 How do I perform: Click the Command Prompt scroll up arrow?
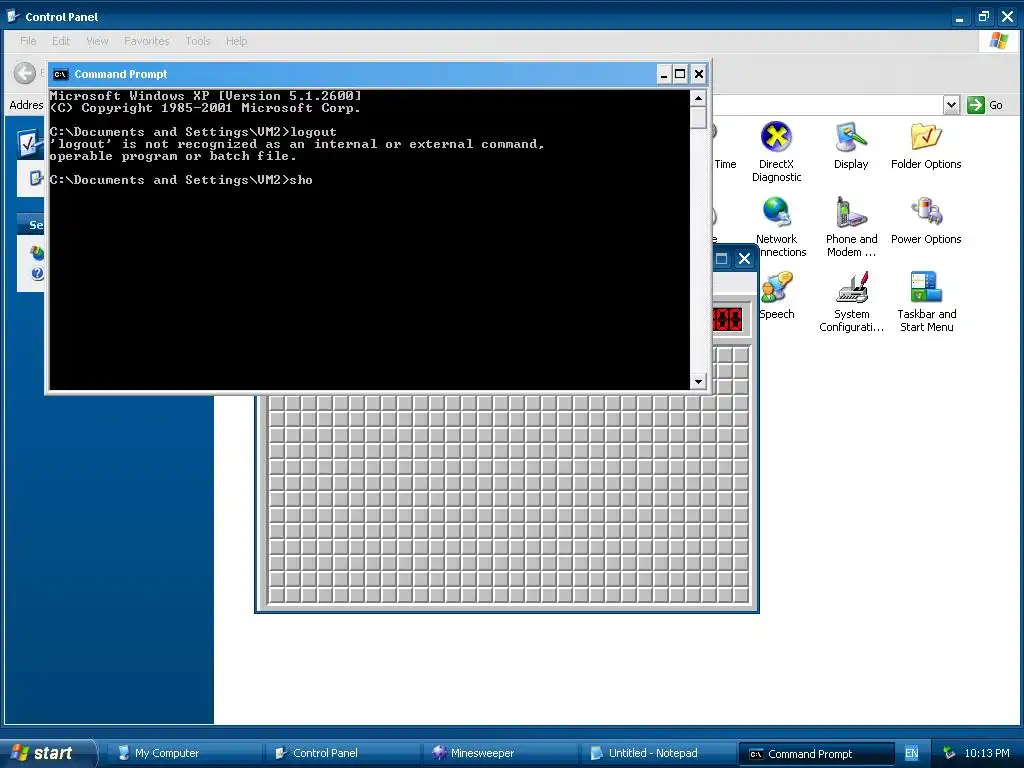(698, 98)
